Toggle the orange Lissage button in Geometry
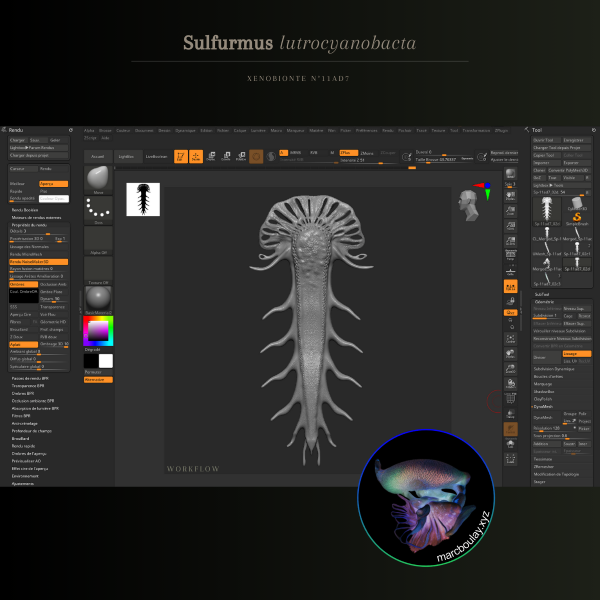This screenshot has height=600, width=600. tap(577, 354)
